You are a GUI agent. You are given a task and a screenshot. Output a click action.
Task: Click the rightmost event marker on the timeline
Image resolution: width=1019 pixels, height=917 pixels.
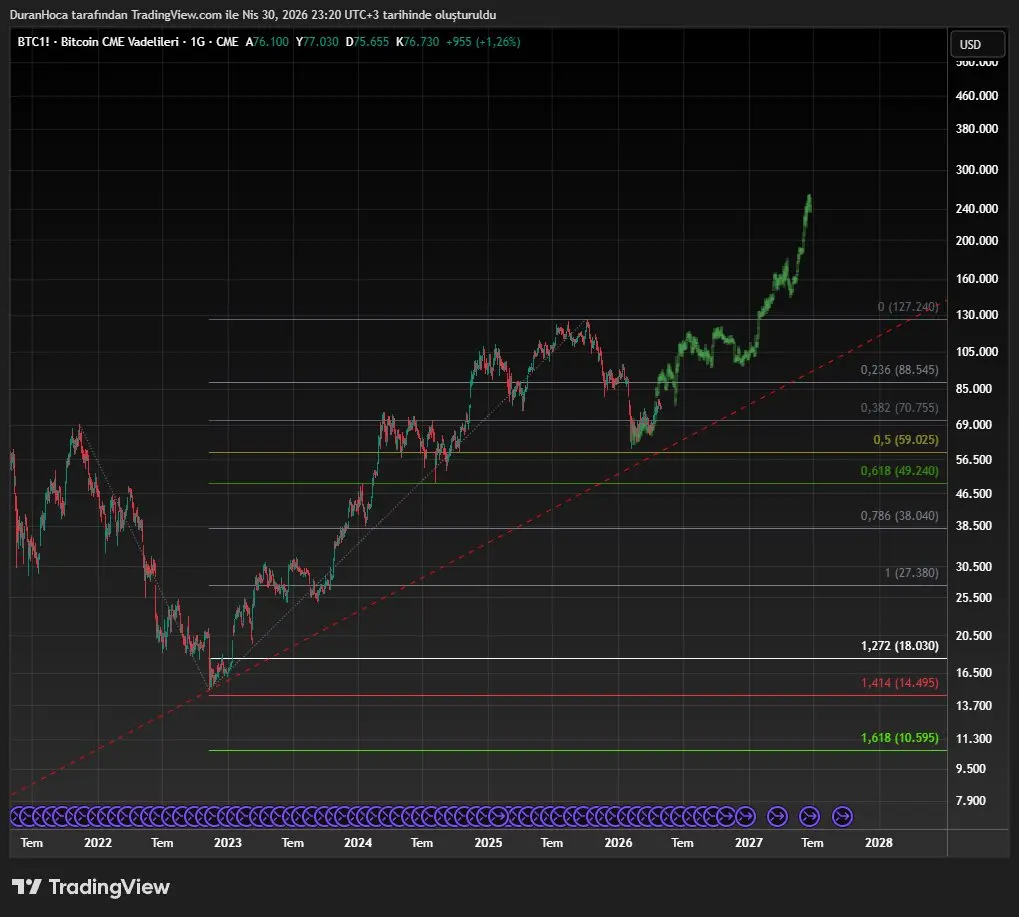[x=842, y=816]
